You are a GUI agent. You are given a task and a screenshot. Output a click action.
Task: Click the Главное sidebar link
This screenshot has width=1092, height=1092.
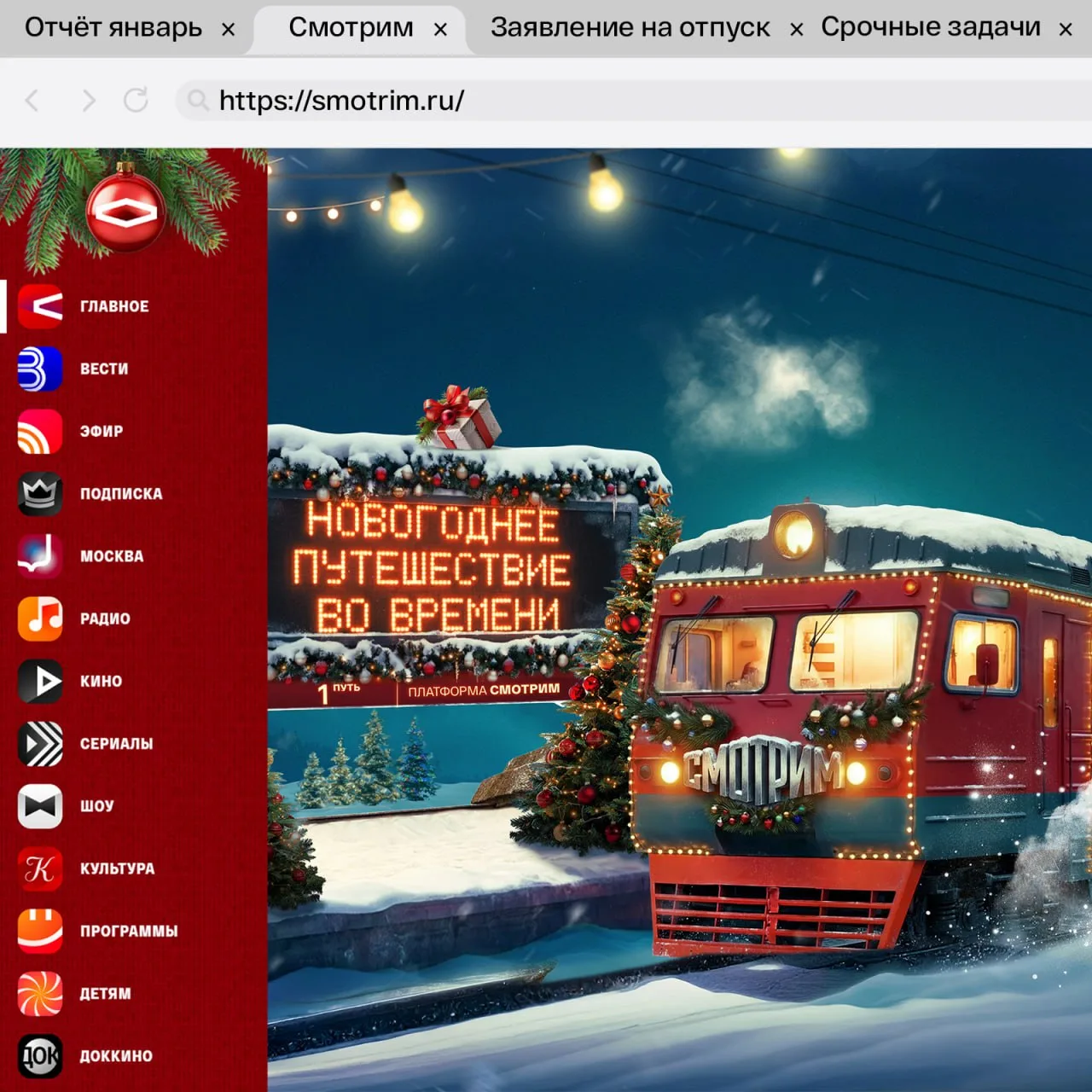coord(114,306)
